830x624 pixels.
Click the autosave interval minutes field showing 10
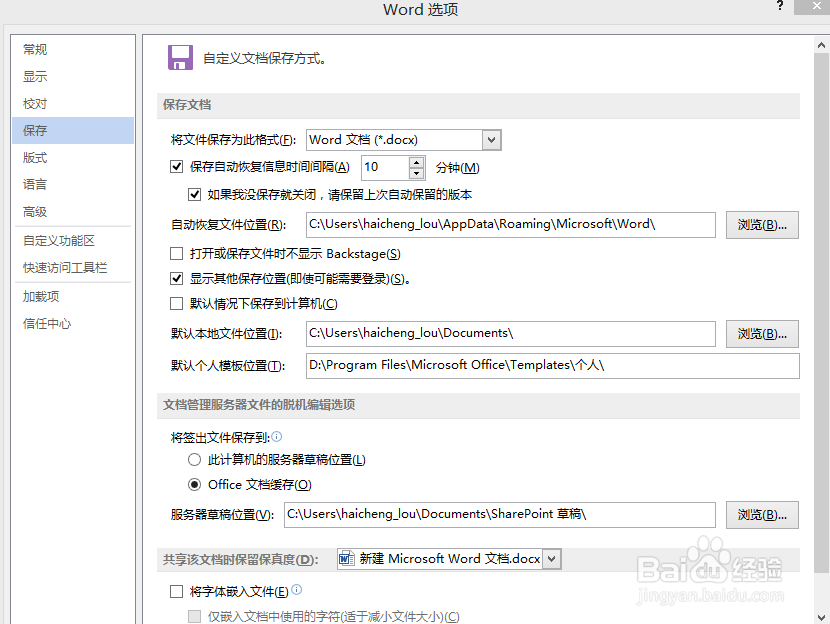click(x=385, y=167)
